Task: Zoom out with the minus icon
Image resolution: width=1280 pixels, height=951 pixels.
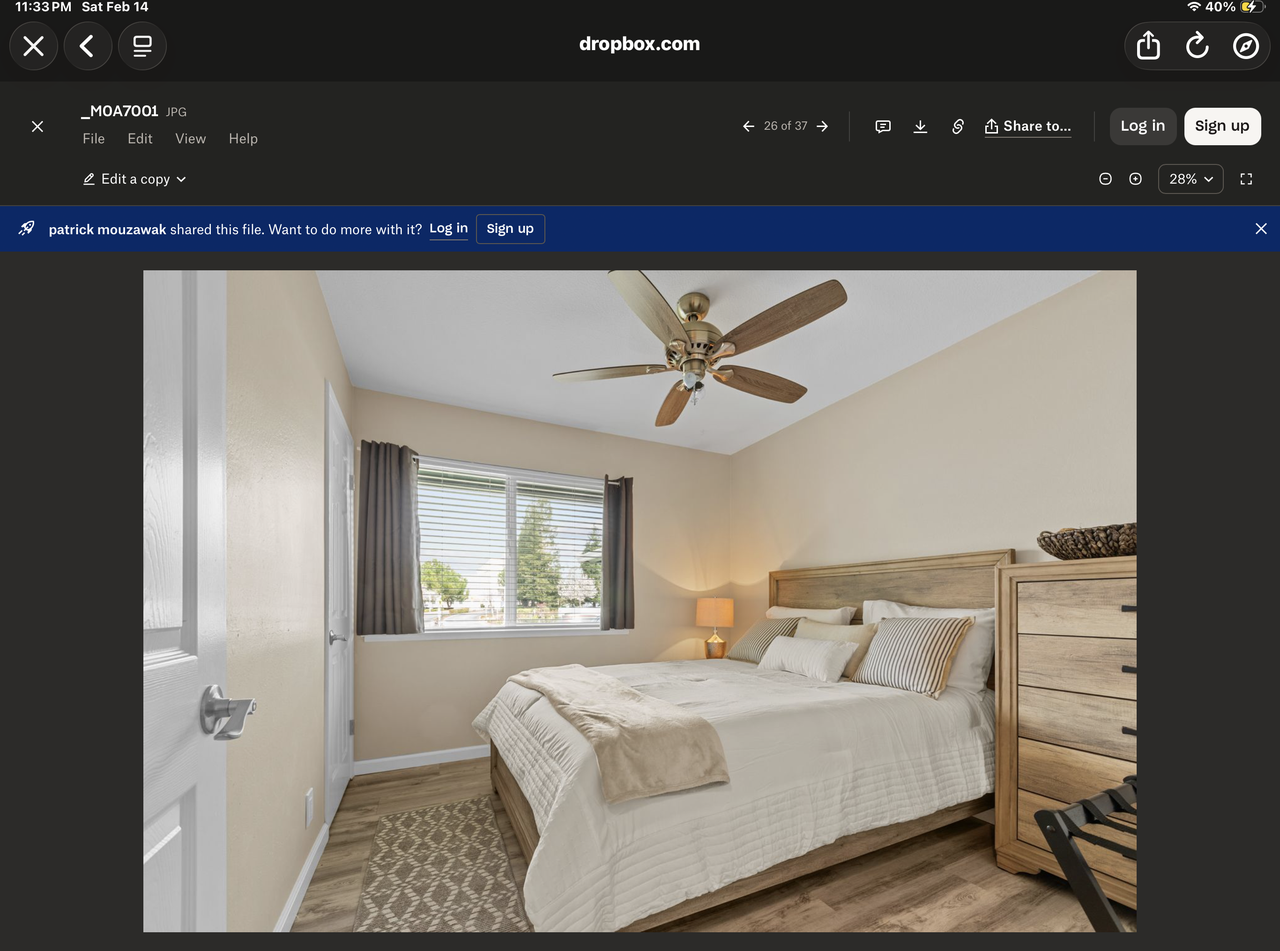Action: pyautogui.click(x=1105, y=179)
